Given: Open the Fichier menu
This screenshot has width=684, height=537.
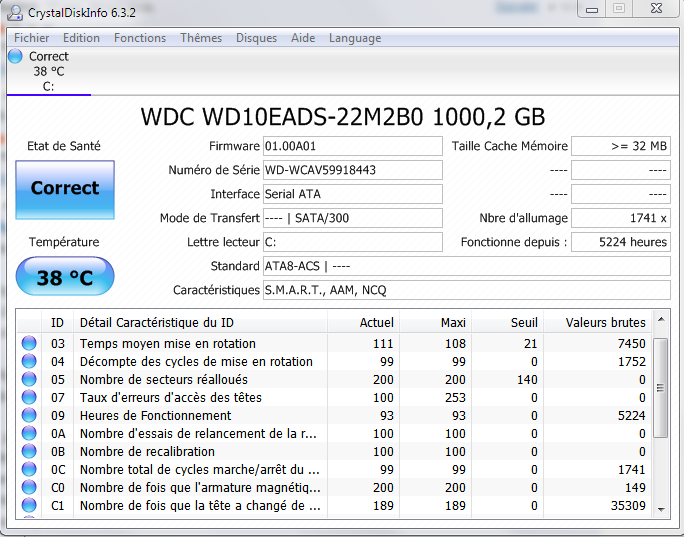Looking at the screenshot, I should coord(31,38).
